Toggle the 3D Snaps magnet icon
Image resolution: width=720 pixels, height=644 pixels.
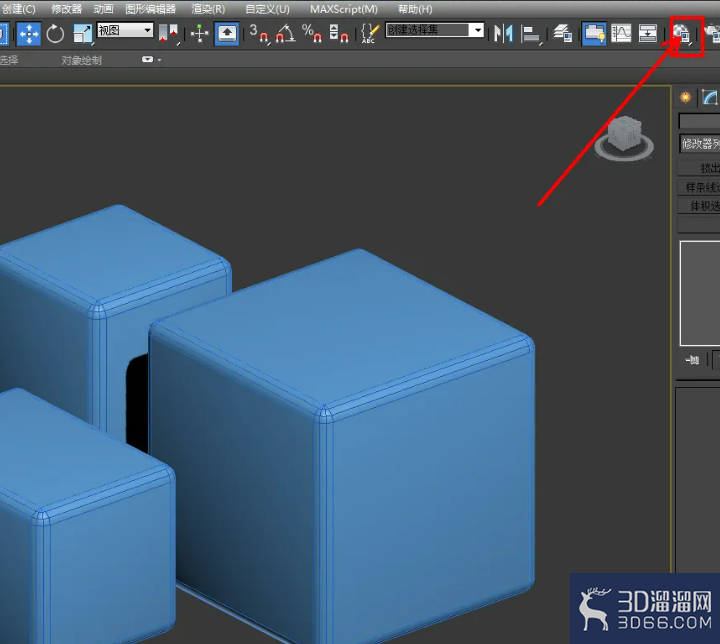click(x=259, y=34)
